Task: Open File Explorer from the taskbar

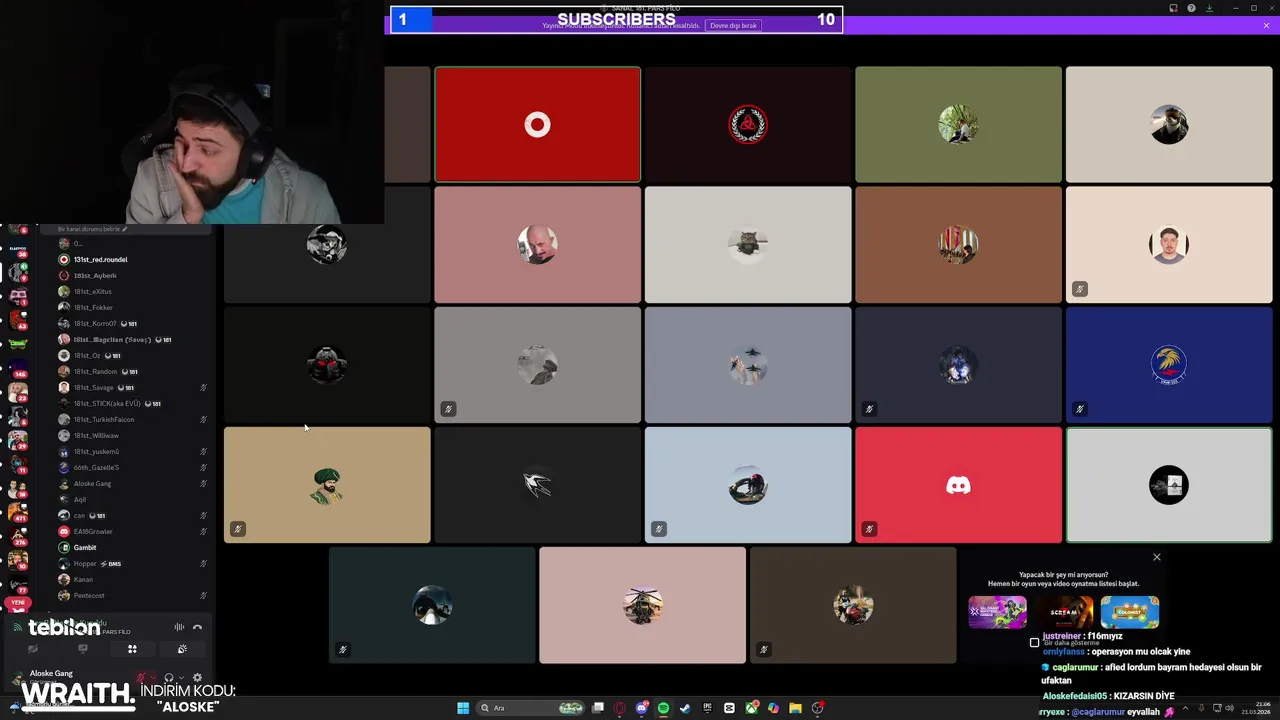Action: coord(795,708)
